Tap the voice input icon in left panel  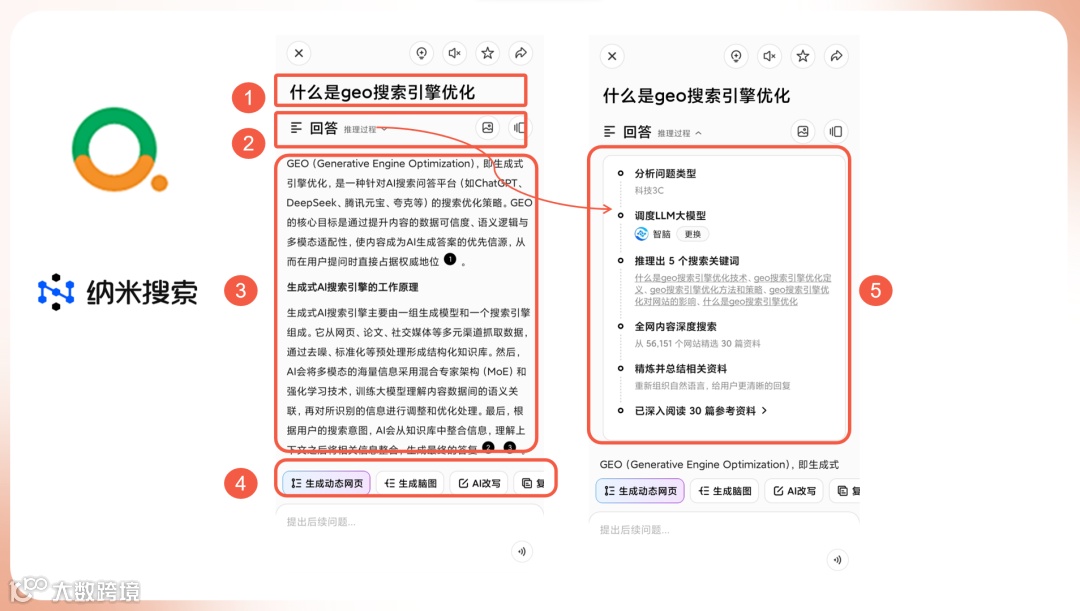point(522,551)
